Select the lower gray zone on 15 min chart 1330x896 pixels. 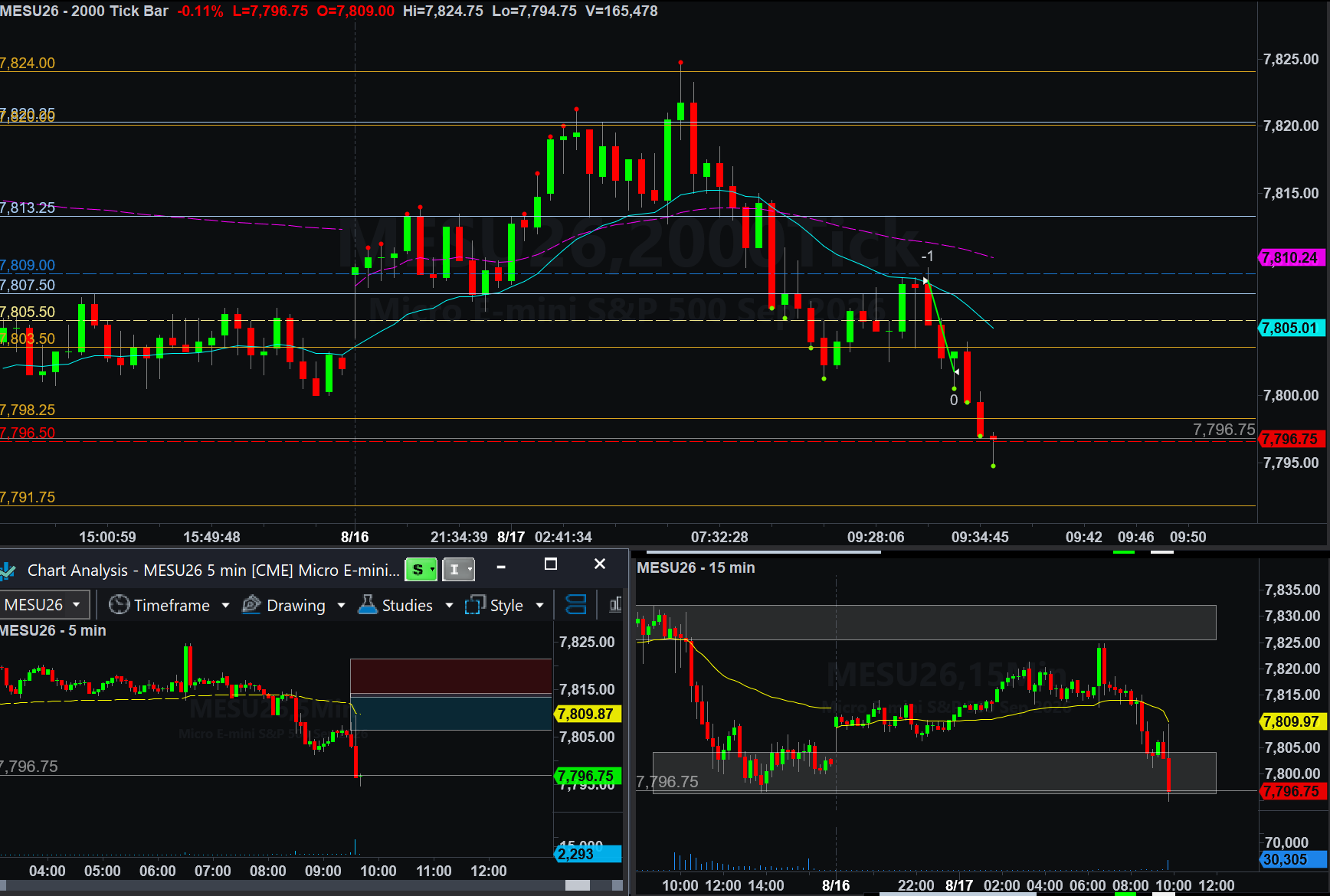pos(934,773)
